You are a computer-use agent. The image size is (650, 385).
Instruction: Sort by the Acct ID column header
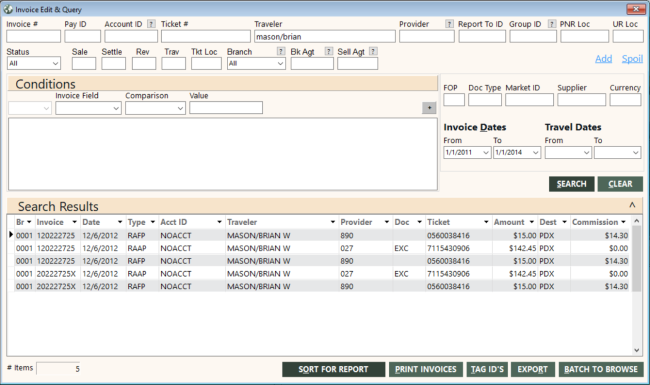tap(174, 222)
